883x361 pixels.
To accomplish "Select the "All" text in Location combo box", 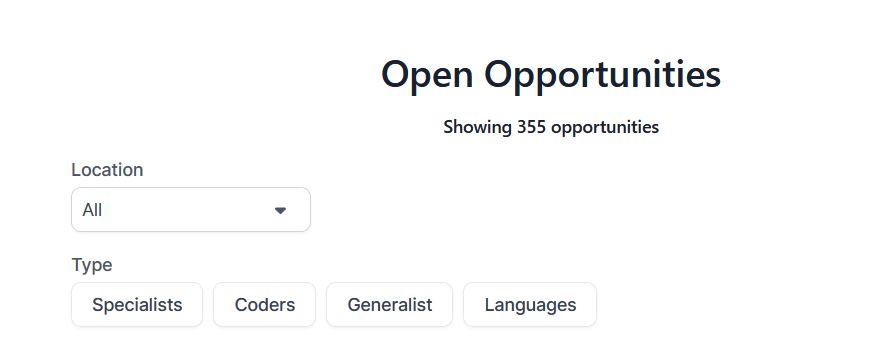I will pos(92,210).
